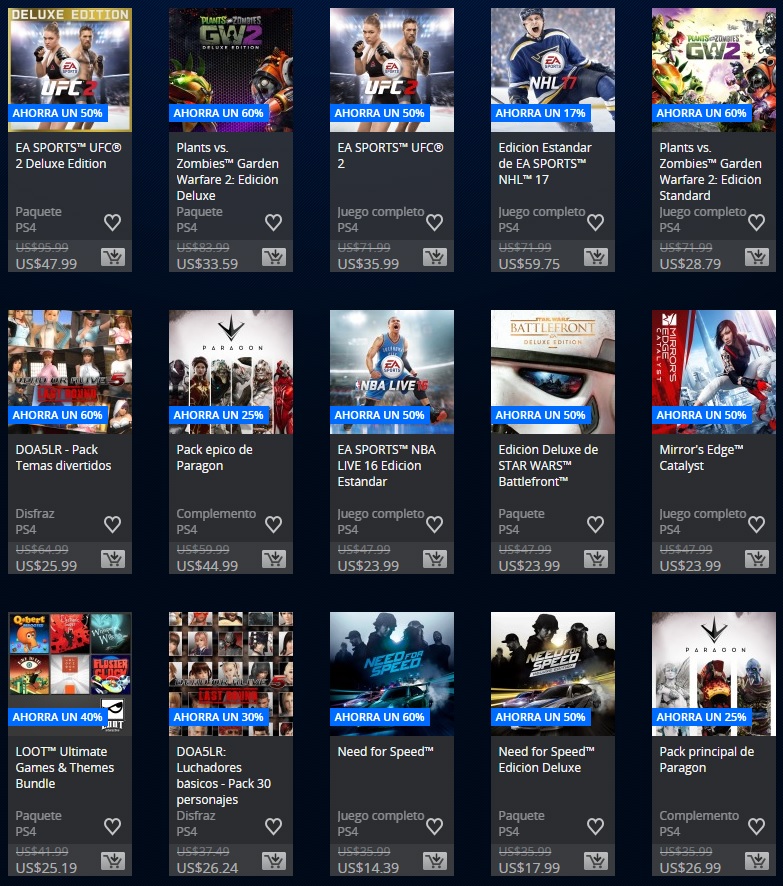Toggle heart on DOA5LR Pack Temas divertidos
Image resolution: width=783 pixels, height=886 pixels.
tap(113, 524)
